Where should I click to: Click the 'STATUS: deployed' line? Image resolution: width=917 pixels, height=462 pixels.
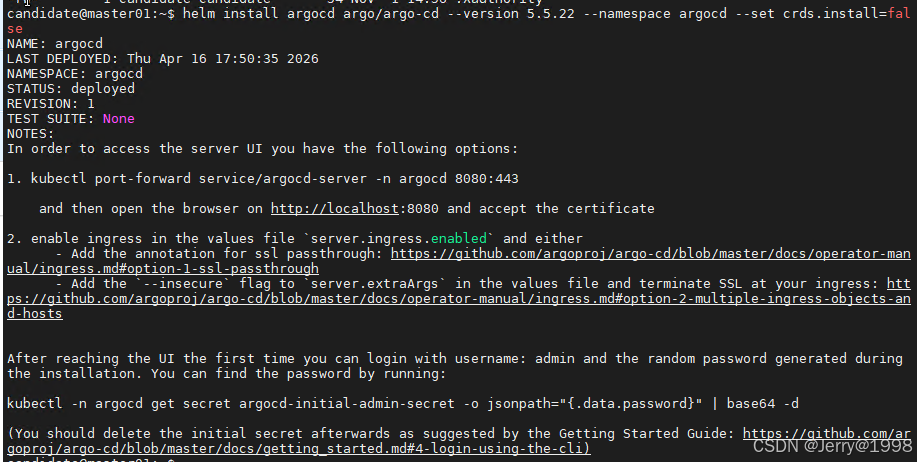point(71,89)
